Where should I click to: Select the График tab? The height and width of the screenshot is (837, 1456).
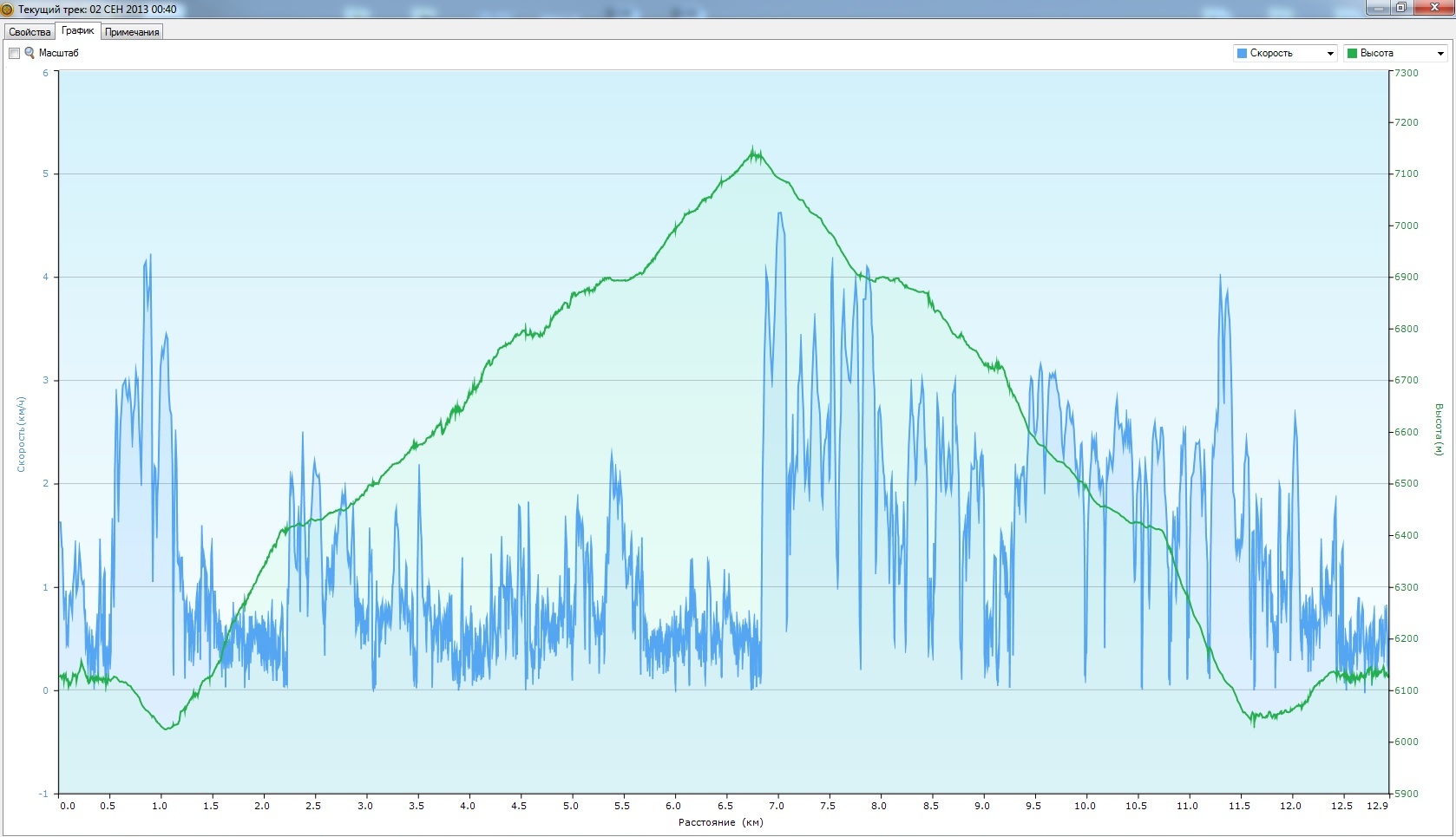pyautogui.click(x=78, y=31)
